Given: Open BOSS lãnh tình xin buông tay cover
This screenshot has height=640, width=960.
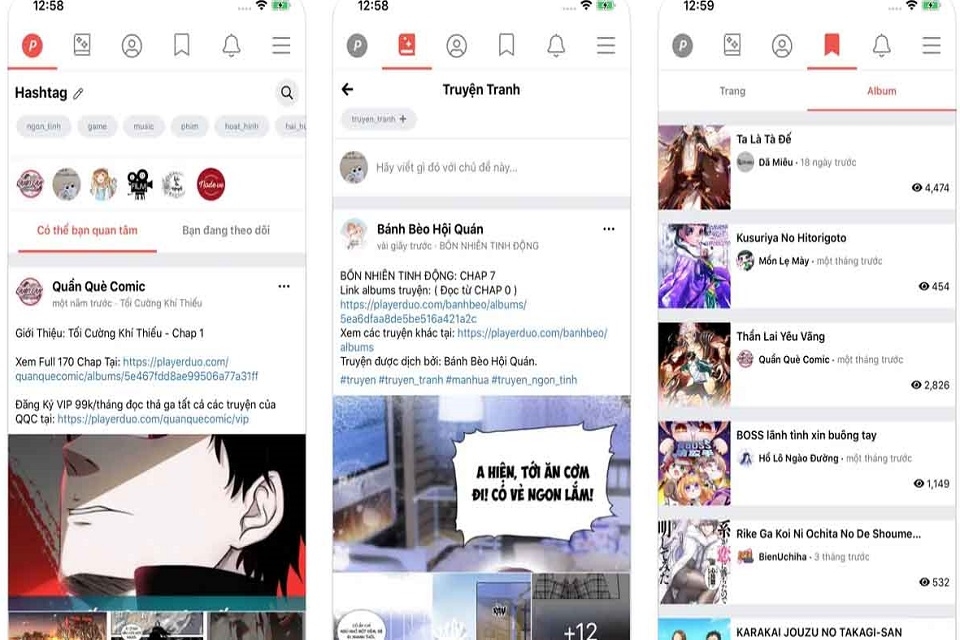Looking at the screenshot, I should click(694, 463).
